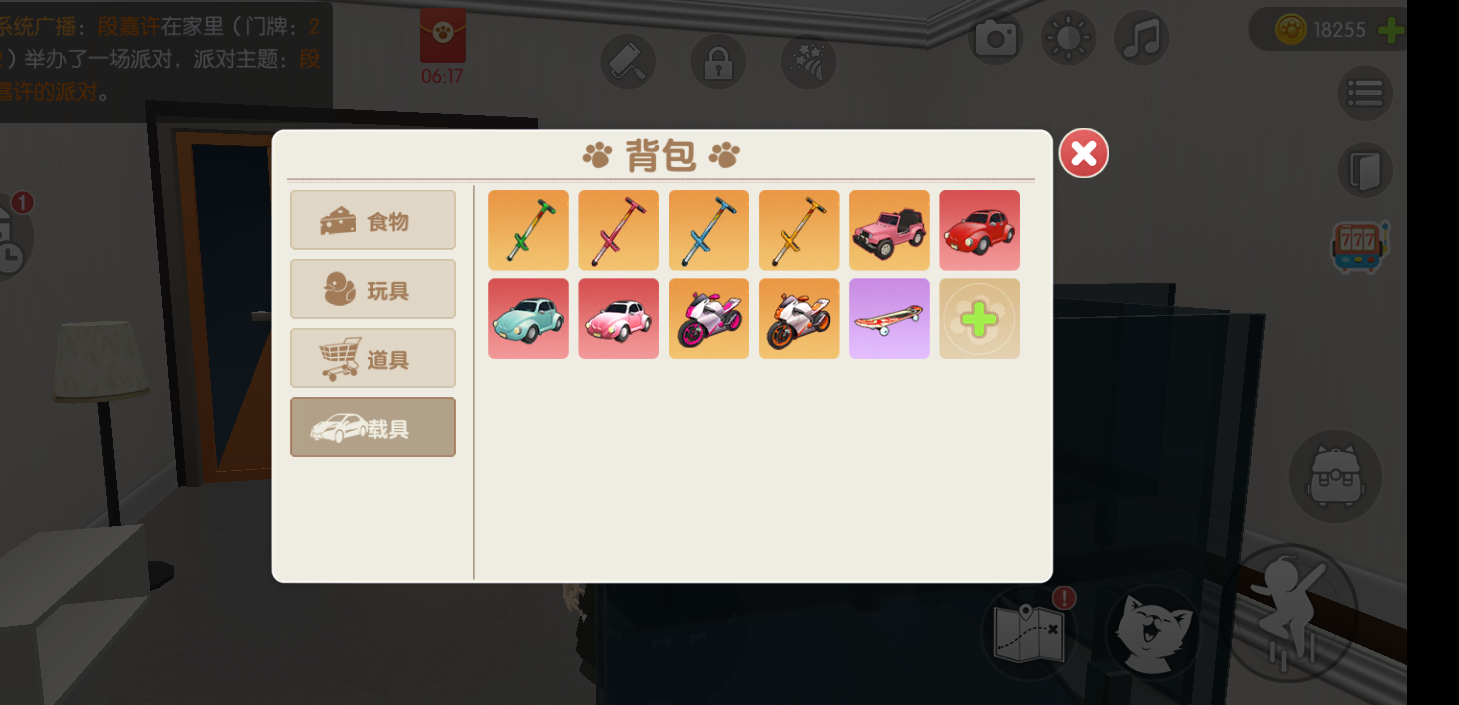Tap the green plus add slot
This screenshot has height=705, width=1459.
[x=979, y=318]
